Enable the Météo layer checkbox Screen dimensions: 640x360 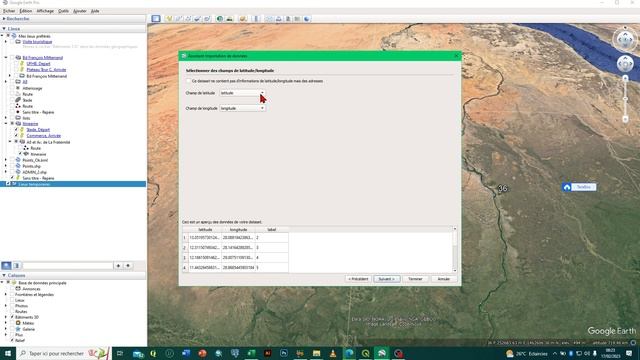click(x=12, y=323)
